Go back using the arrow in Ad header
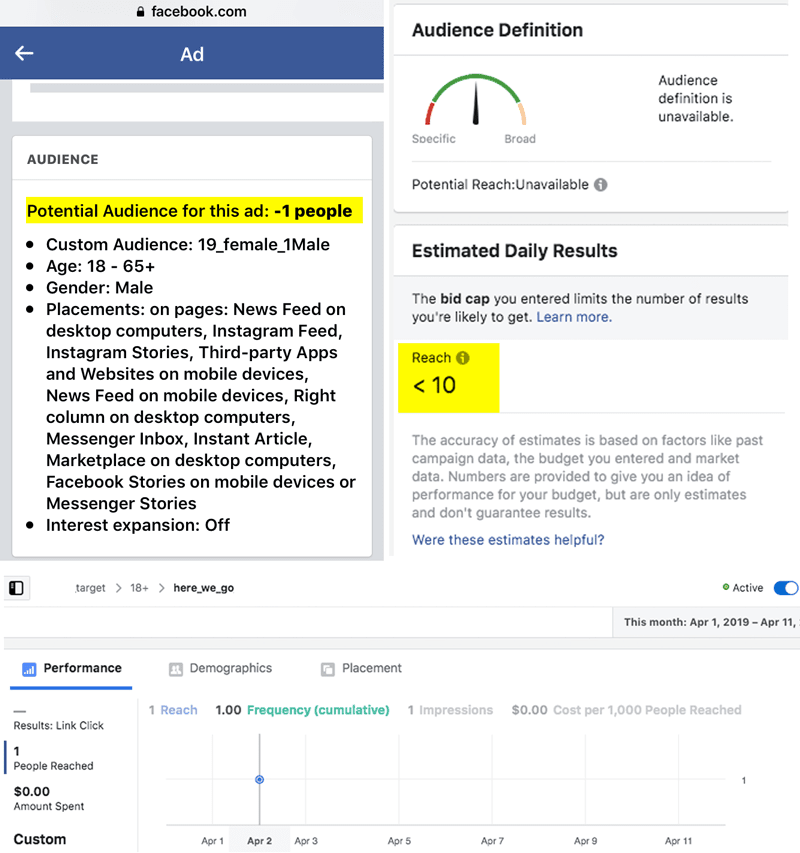The width and height of the screenshot is (800, 853). click(x=24, y=53)
